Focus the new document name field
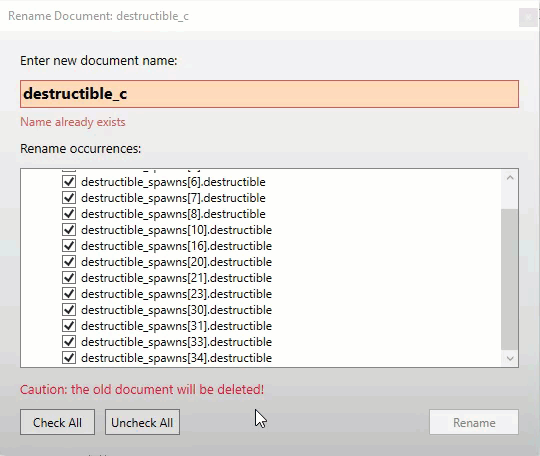This screenshot has height=456, width=540. (269, 94)
